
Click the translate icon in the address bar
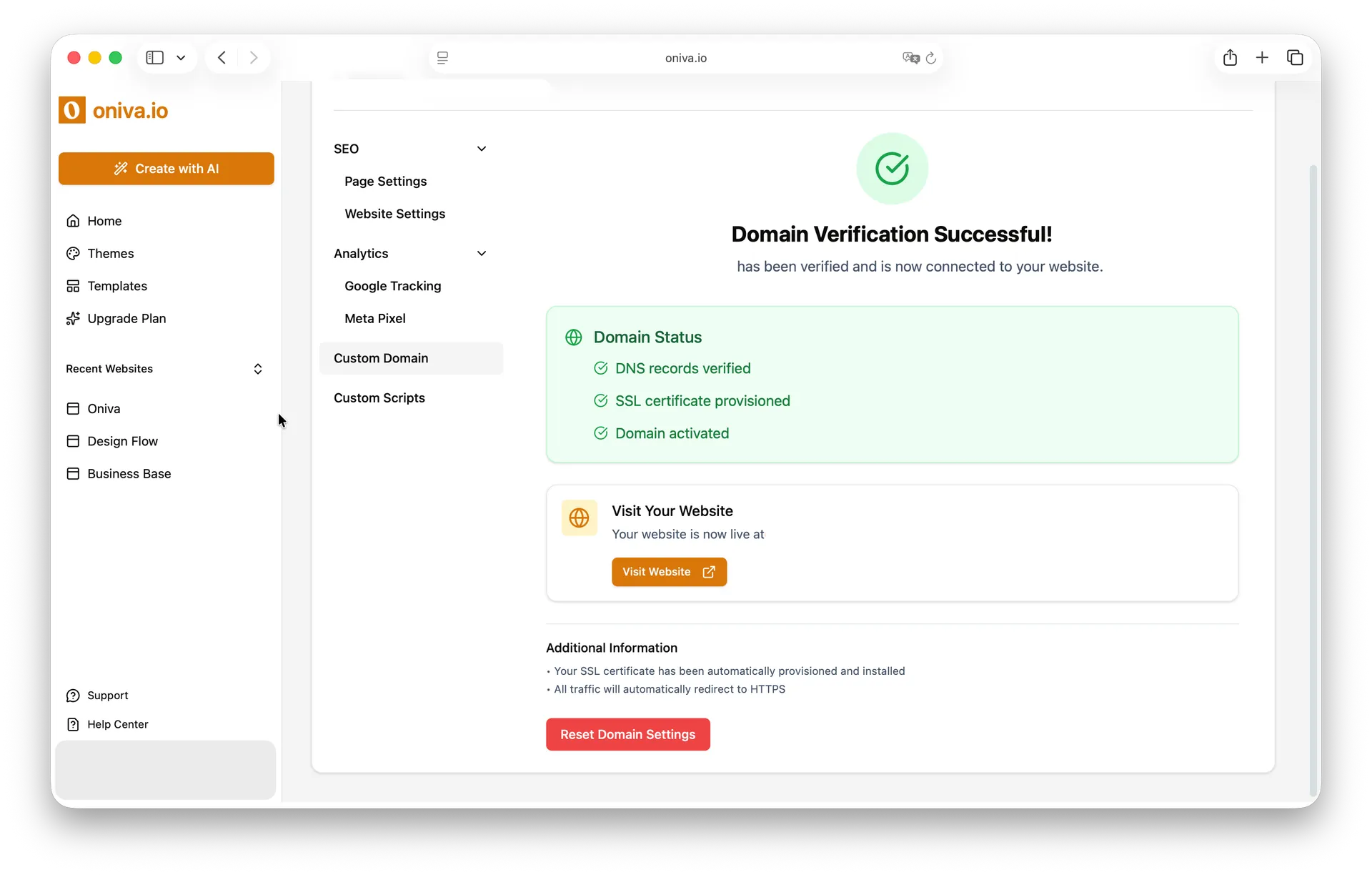(911, 58)
